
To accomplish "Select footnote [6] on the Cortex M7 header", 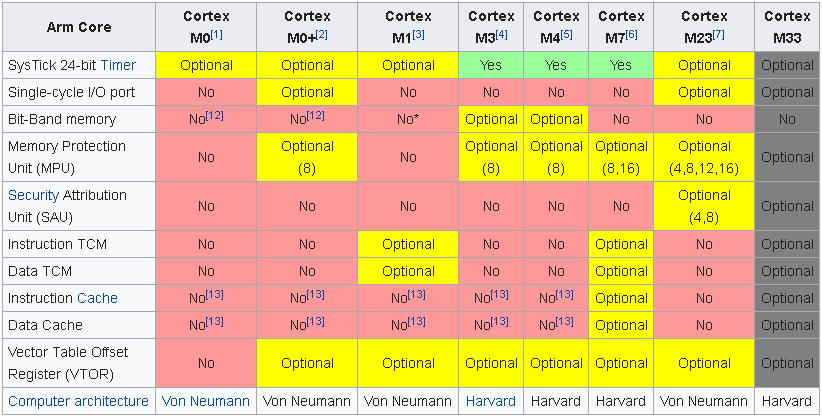I will tap(631, 35).
